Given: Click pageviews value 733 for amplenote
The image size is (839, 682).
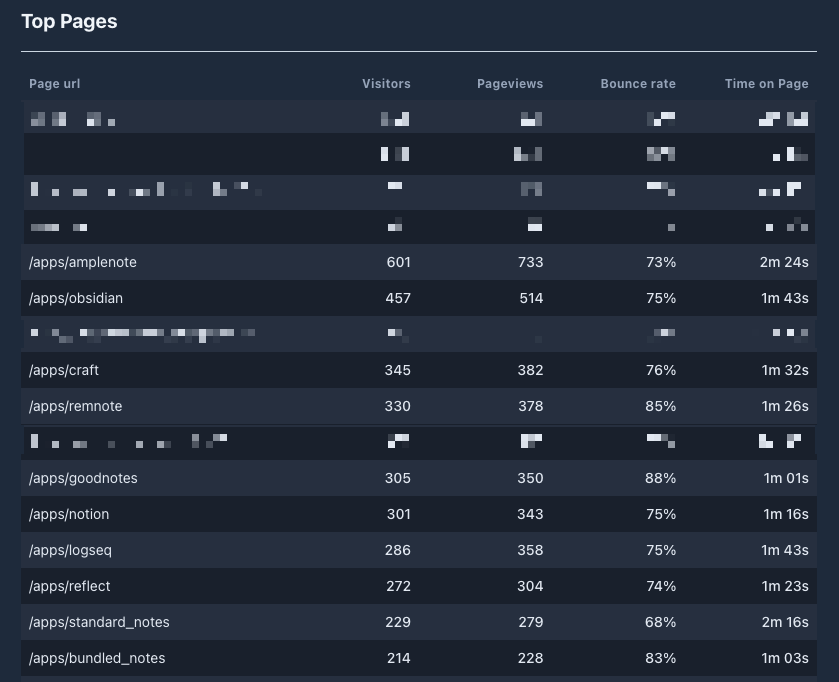Looking at the screenshot, I should coord(531,262).
